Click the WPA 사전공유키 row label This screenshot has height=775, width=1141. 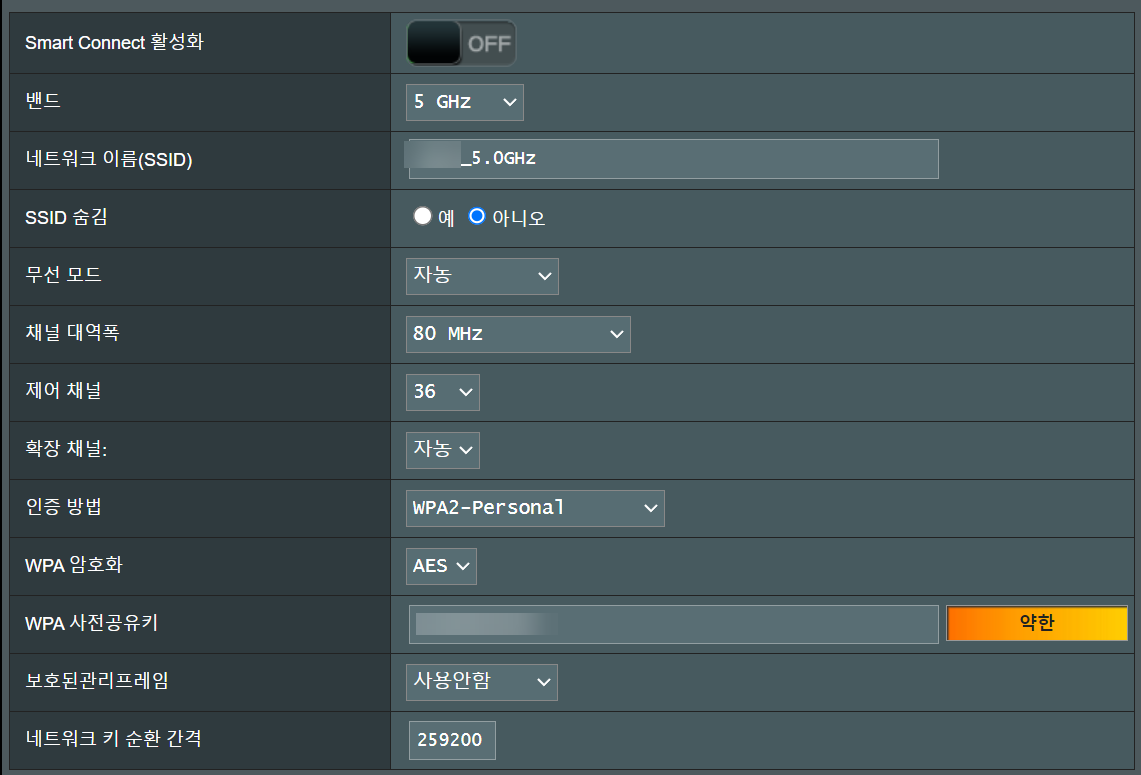92,623
